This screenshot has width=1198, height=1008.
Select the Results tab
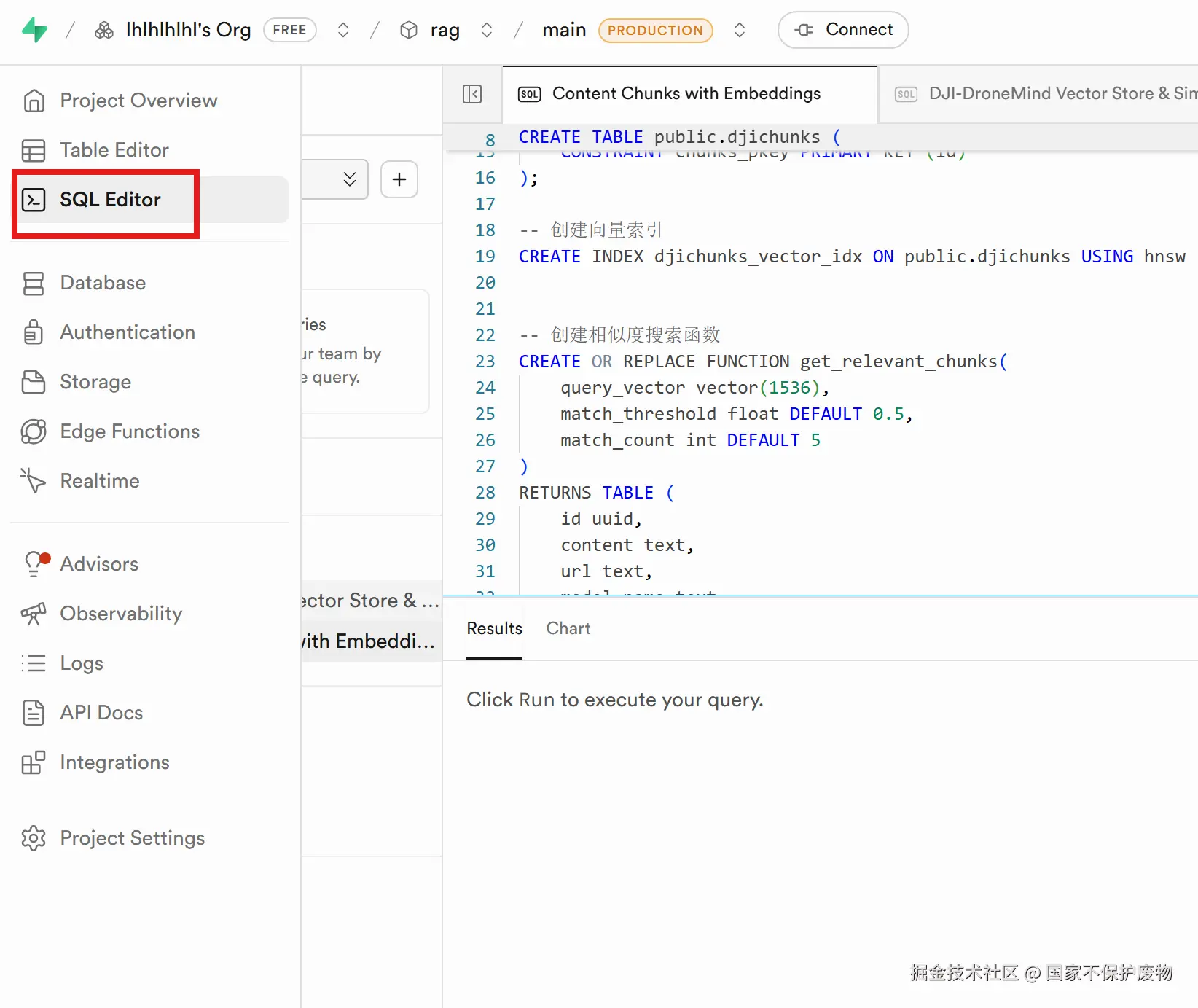[494, 628]
